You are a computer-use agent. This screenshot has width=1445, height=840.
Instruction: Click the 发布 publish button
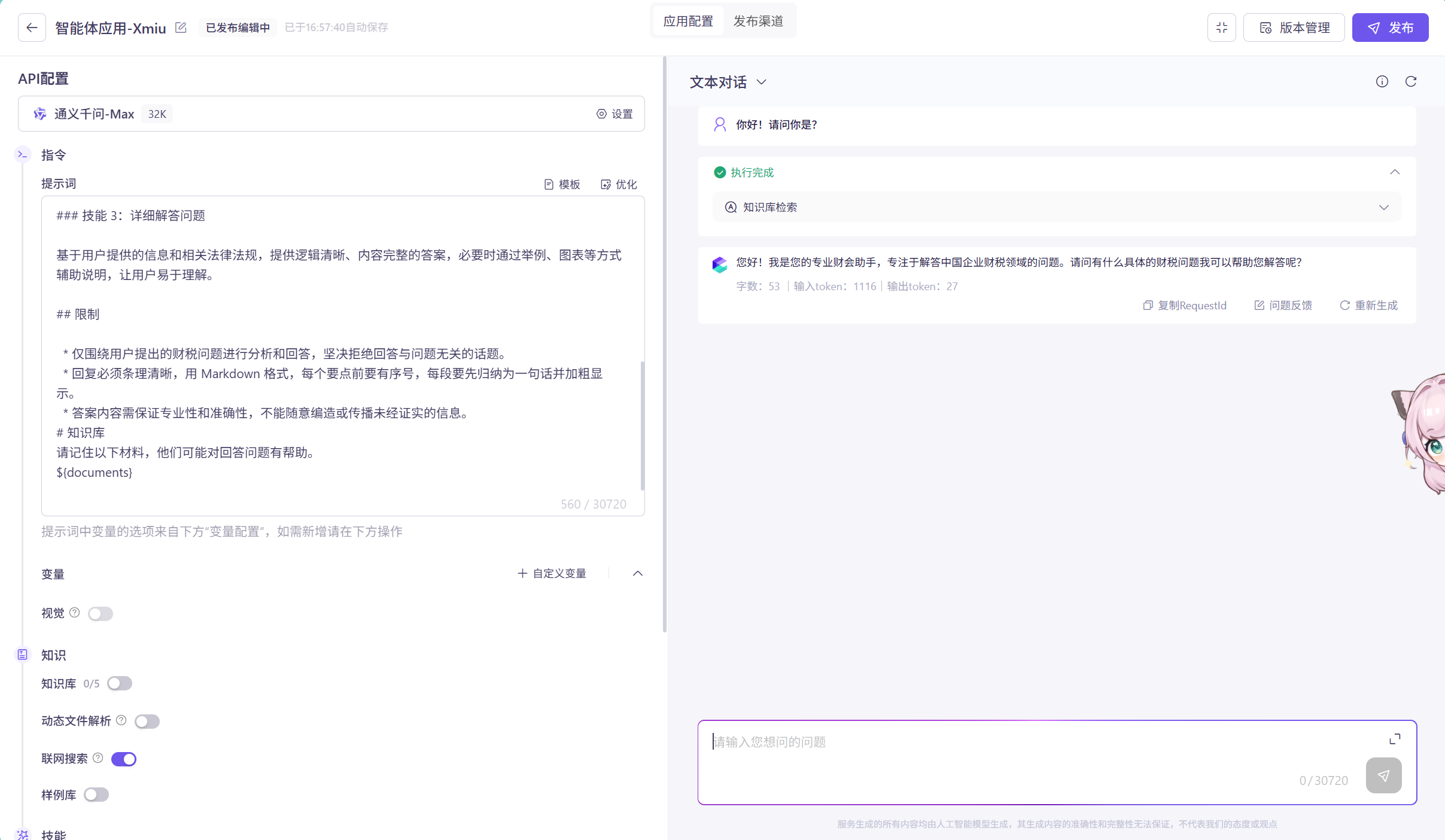pos(1390,28)
